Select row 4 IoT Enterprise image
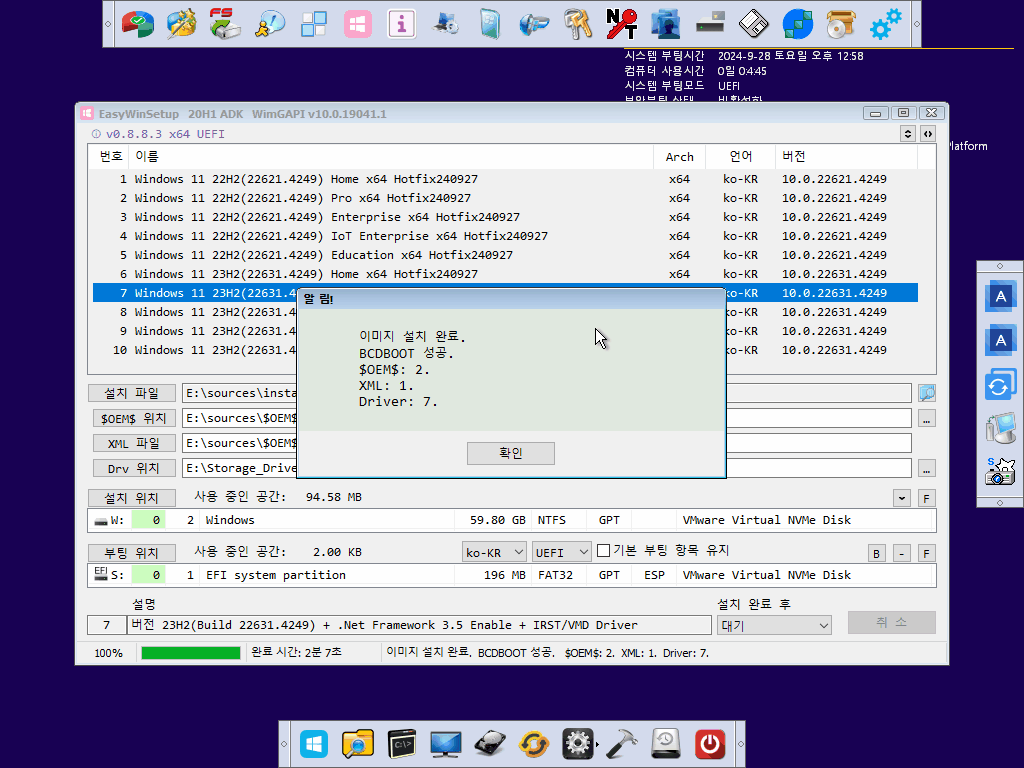 click(505, 236)
